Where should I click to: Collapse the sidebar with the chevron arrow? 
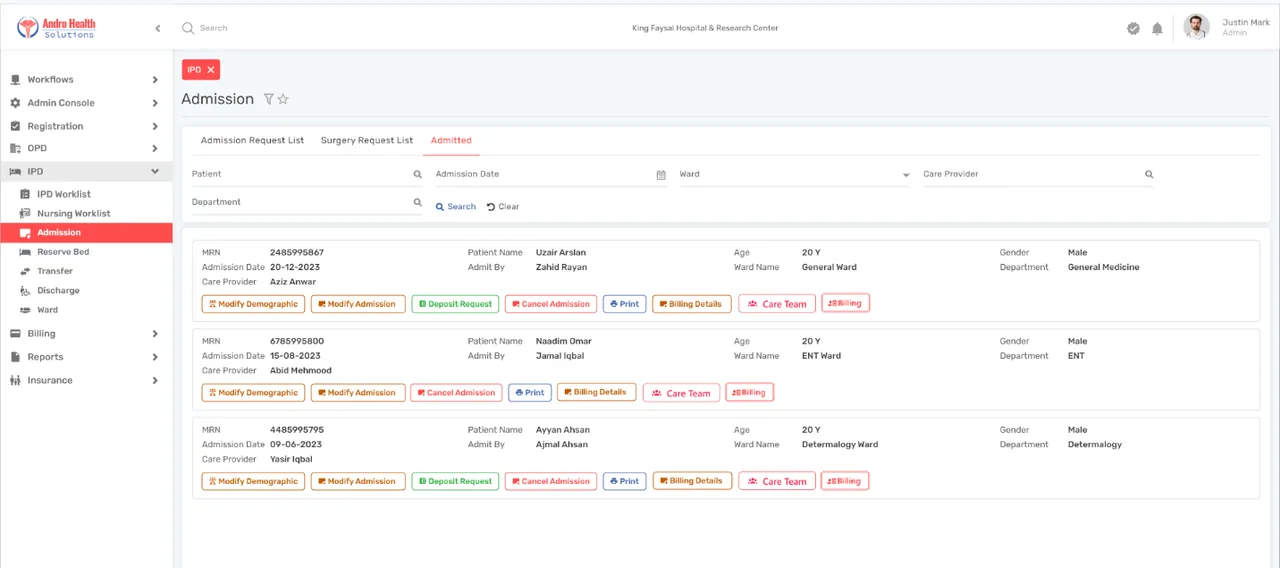coord(157,28)
